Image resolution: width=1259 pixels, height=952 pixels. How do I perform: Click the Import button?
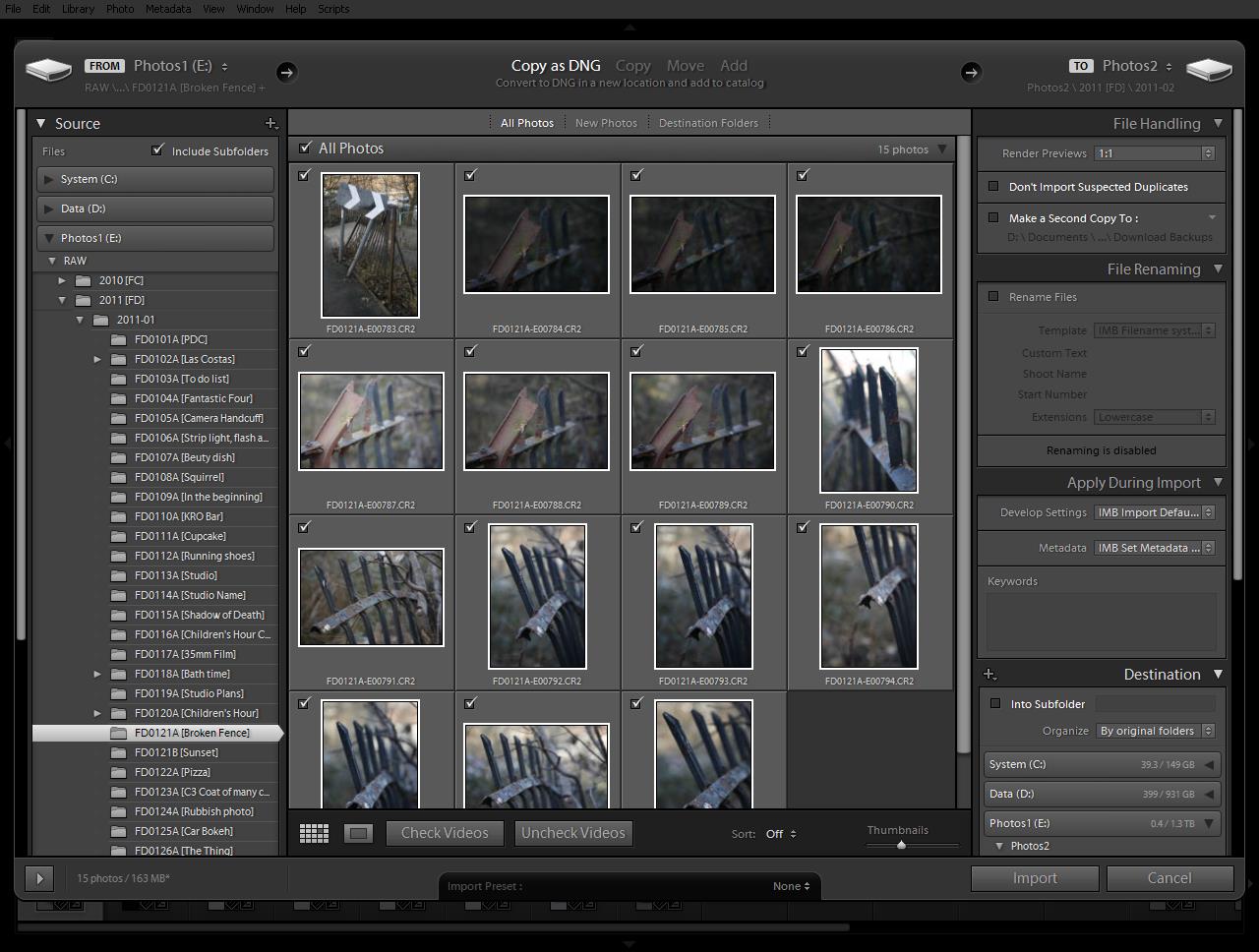pyautogui.click(x=1034, y=878)
